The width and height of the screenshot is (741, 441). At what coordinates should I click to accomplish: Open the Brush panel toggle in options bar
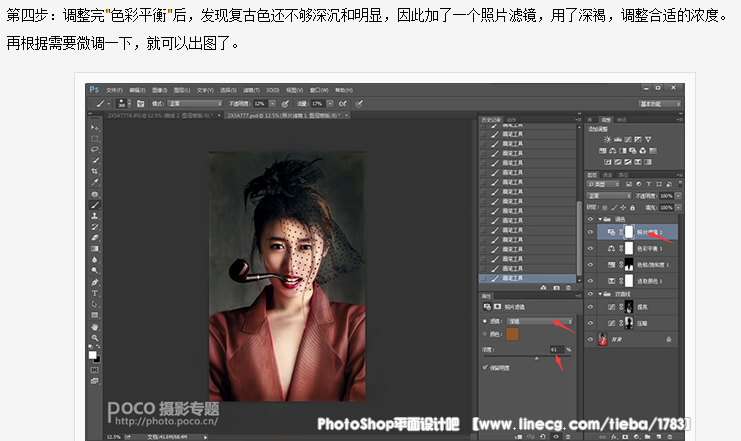click(140, 104)
